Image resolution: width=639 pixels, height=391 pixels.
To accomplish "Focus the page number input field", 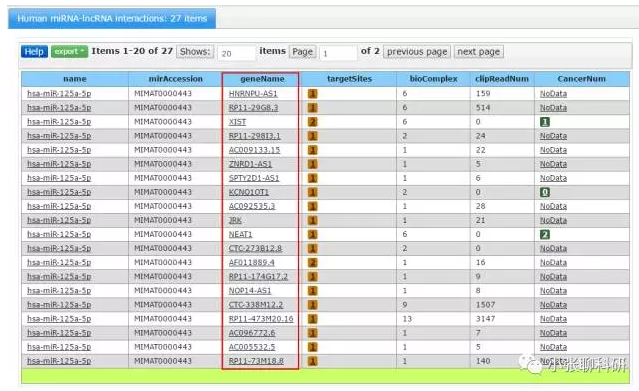I will coord(338,53).
